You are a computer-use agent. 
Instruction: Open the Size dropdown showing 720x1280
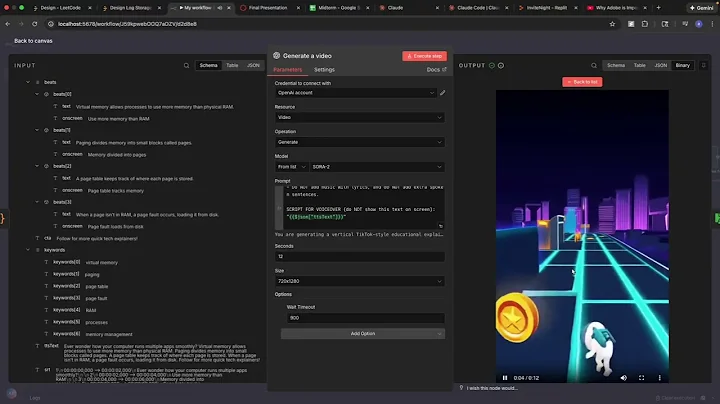click(x=360, y=281)
